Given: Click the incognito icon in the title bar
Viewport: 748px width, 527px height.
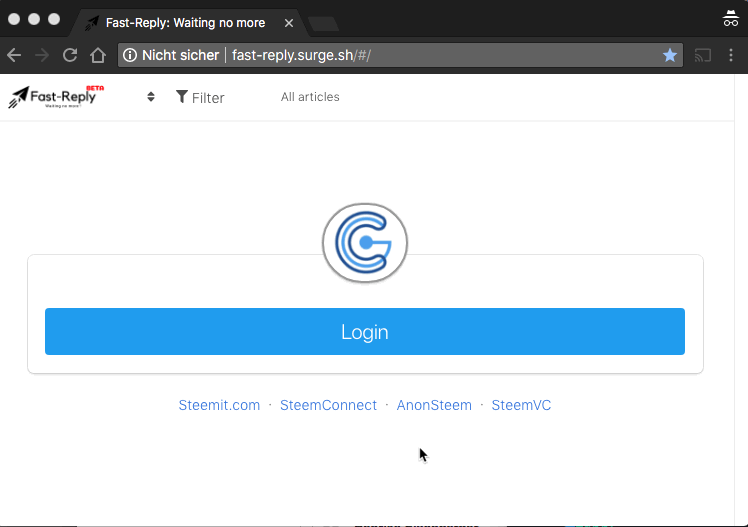Looking at the screenshot, I should [x=731, y=18].
